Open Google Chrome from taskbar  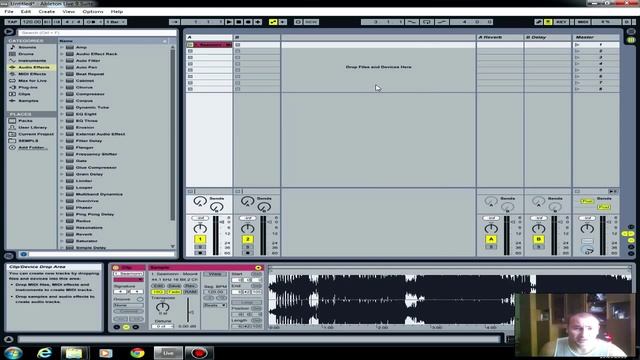(x=138, y=353)
